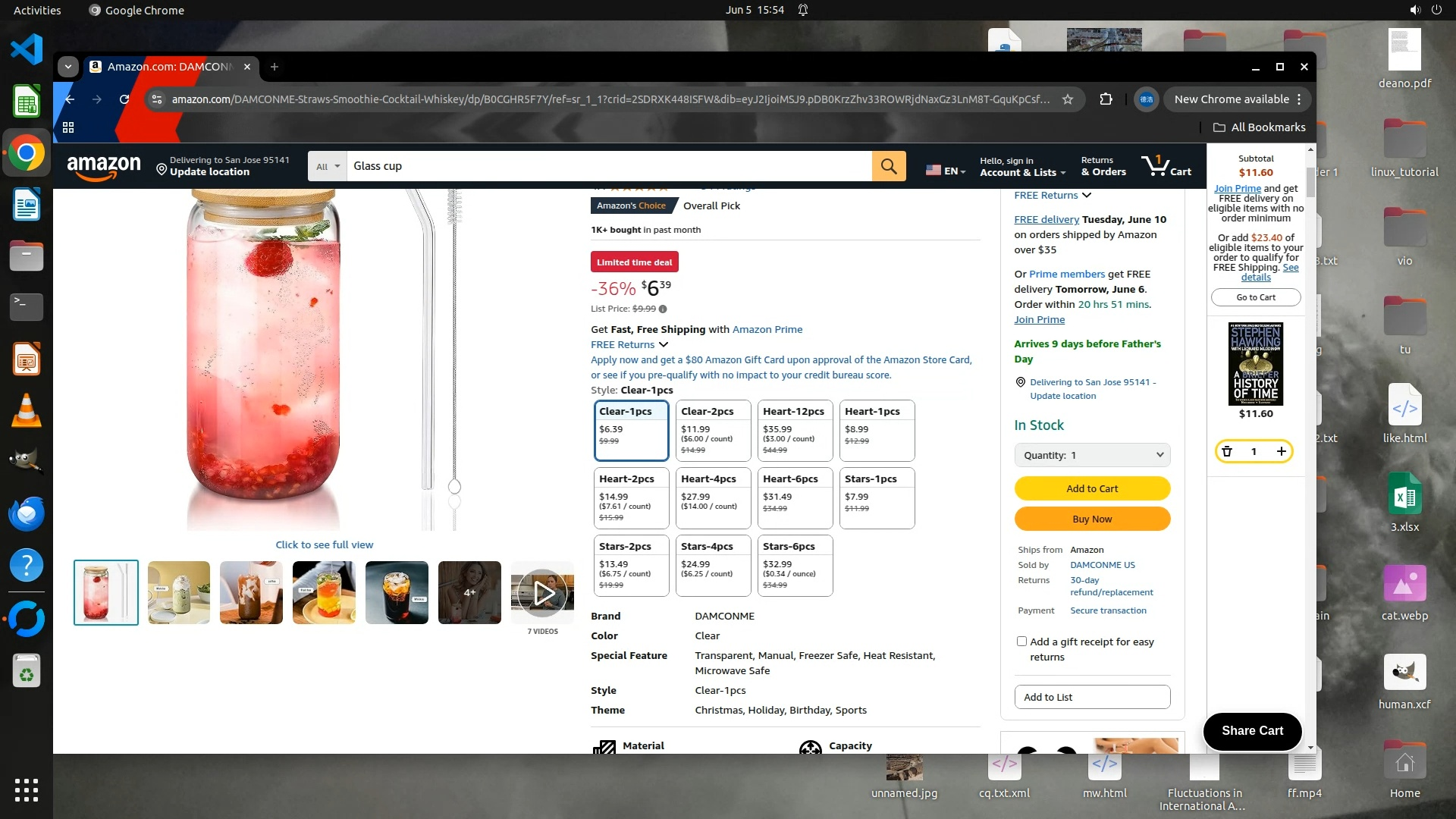Screen dimensions: 1456x819
Task: Click list price info icon
Action: pyautogui.click(x=663, y=309)
